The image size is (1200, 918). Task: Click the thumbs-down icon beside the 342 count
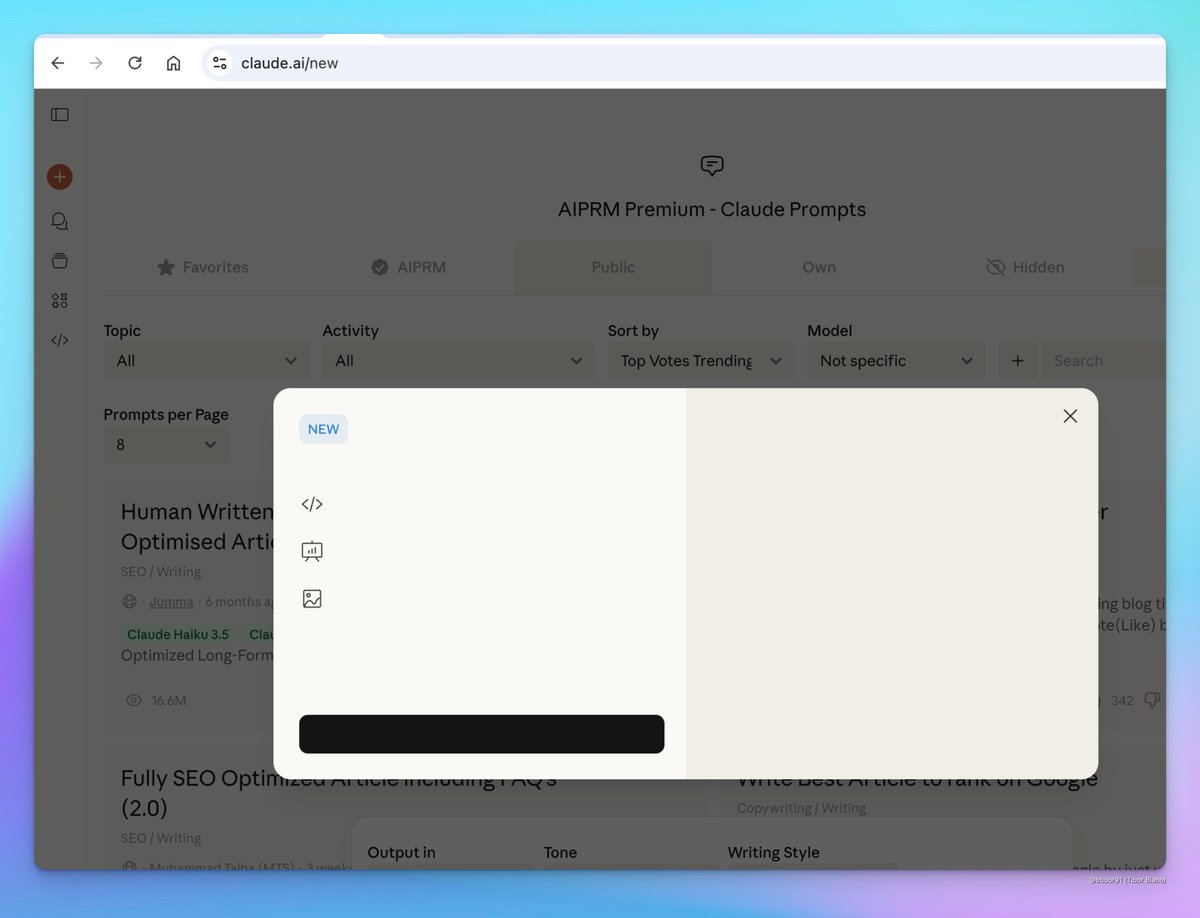(1150, 700)
